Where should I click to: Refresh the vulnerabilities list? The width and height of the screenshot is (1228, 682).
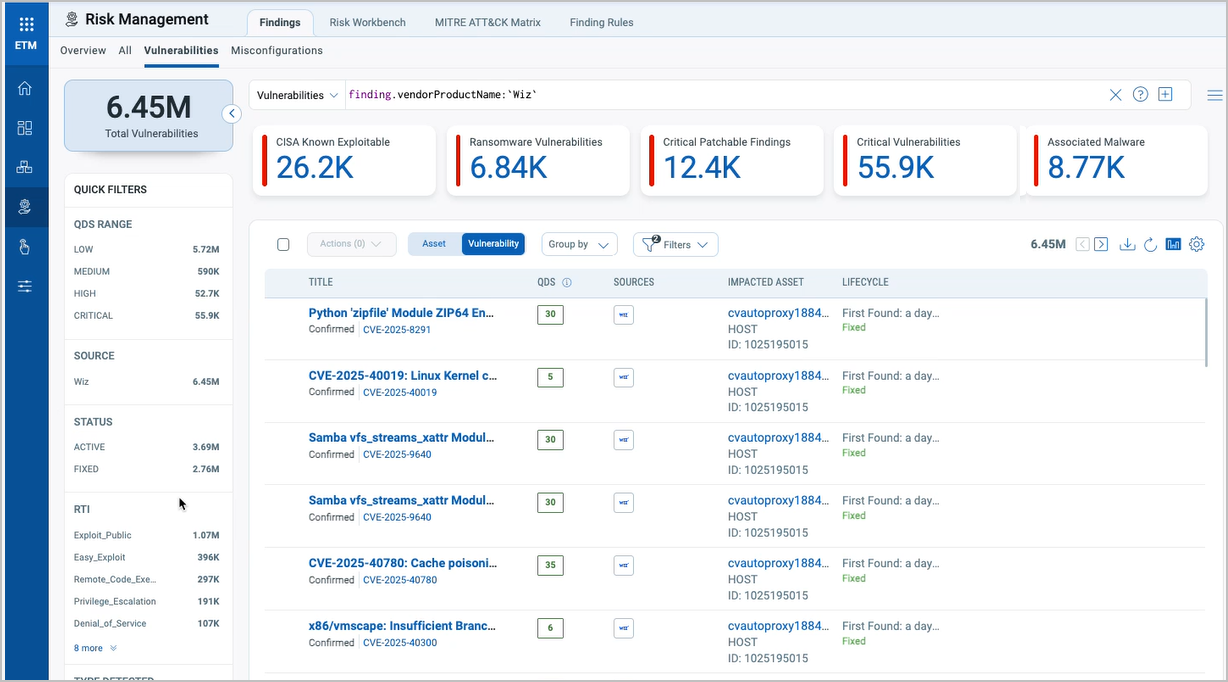pyautogui.click(x=1150, y=244)
